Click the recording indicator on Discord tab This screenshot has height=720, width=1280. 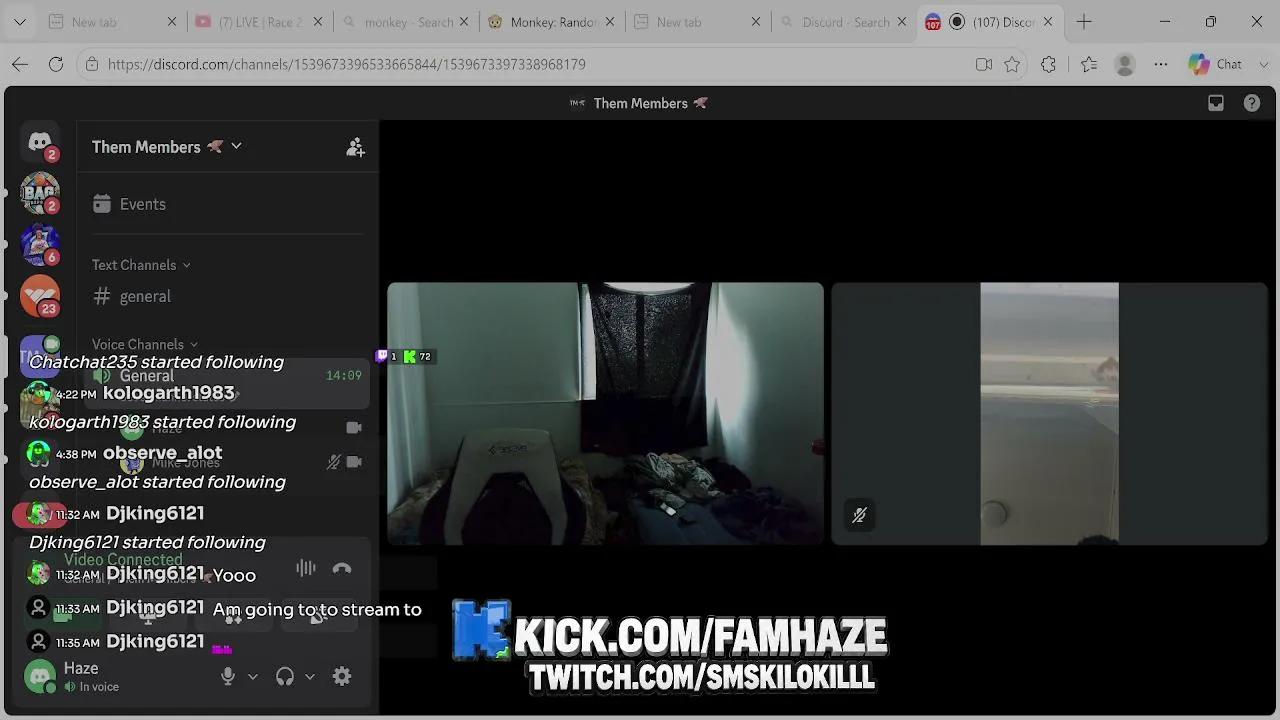coord(957,22)
